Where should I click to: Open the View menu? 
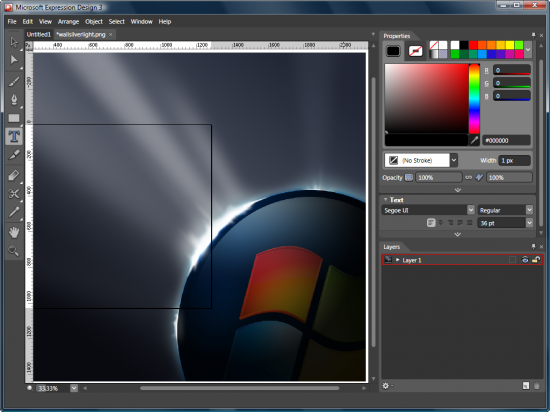tap(45, 21)
